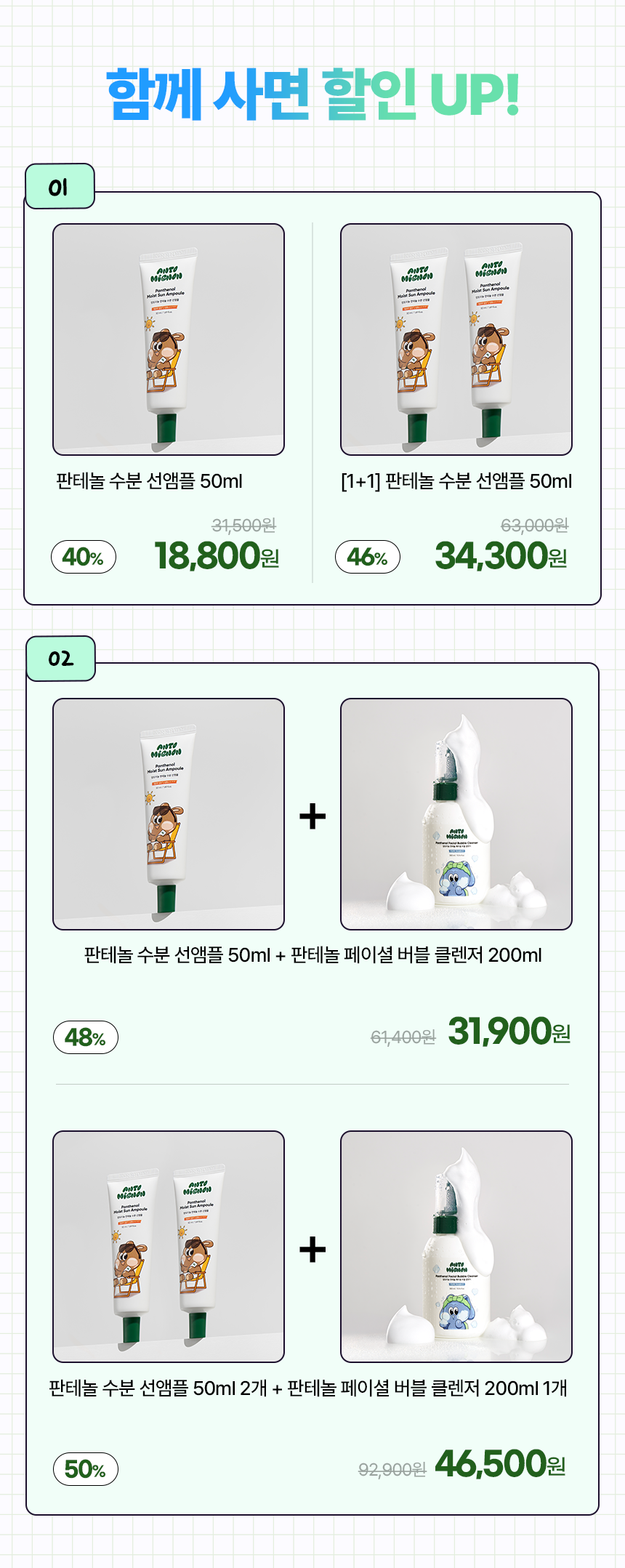This screenshot has height=1568, width=625.
Task: Click the 01 section number badge
Action: click(x=60, y=187)
